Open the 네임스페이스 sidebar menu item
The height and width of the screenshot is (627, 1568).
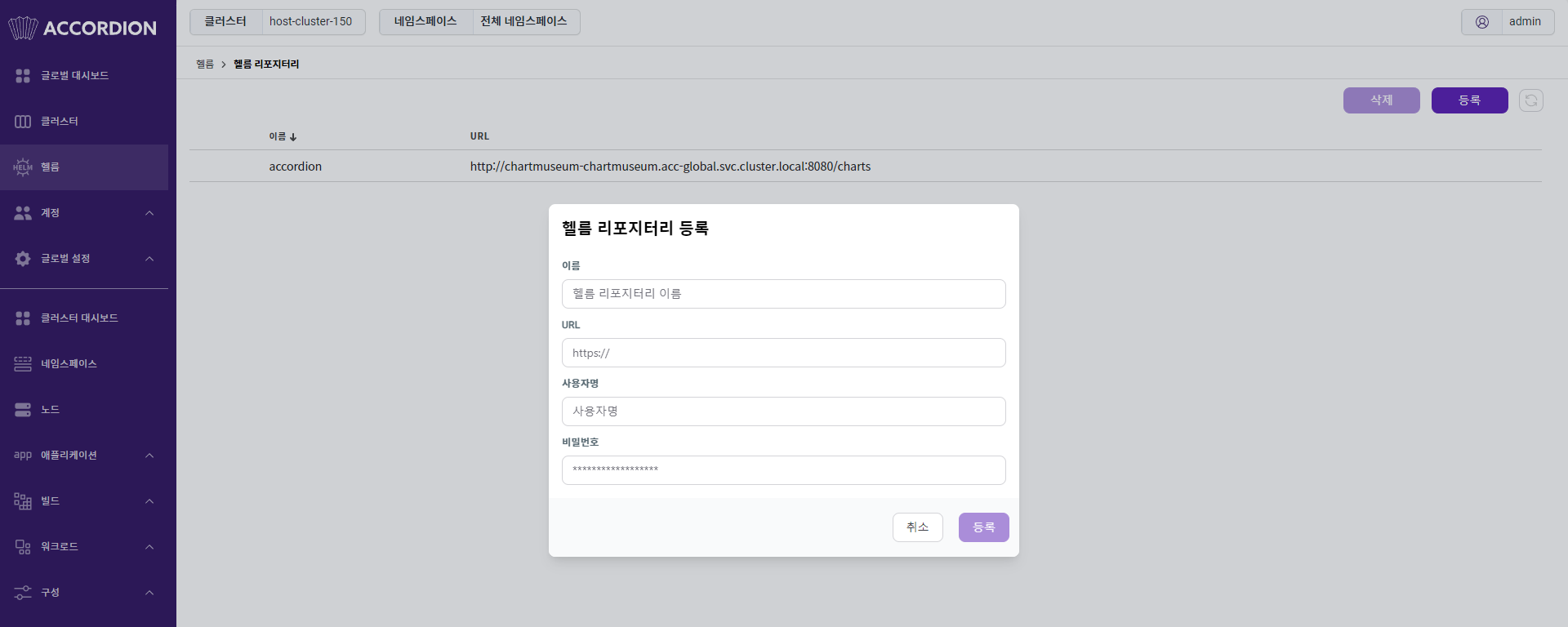84,364
